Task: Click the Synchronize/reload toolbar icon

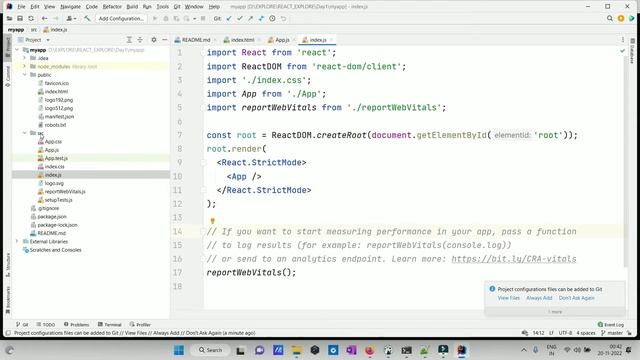Action: click(31, 18)
